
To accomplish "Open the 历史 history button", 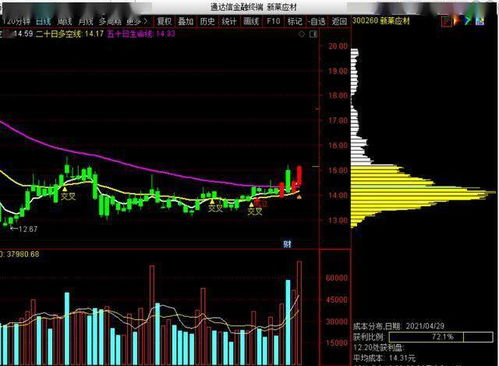I will [207, 21].
